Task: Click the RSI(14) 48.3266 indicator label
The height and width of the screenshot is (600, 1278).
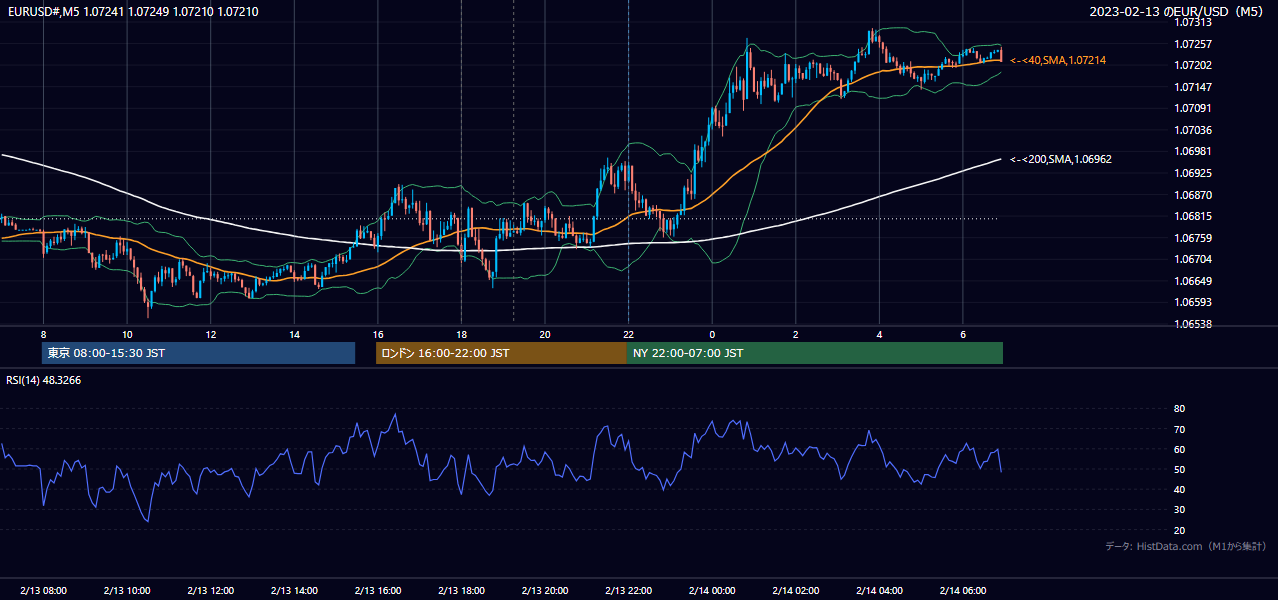Action: pos(44,380)
